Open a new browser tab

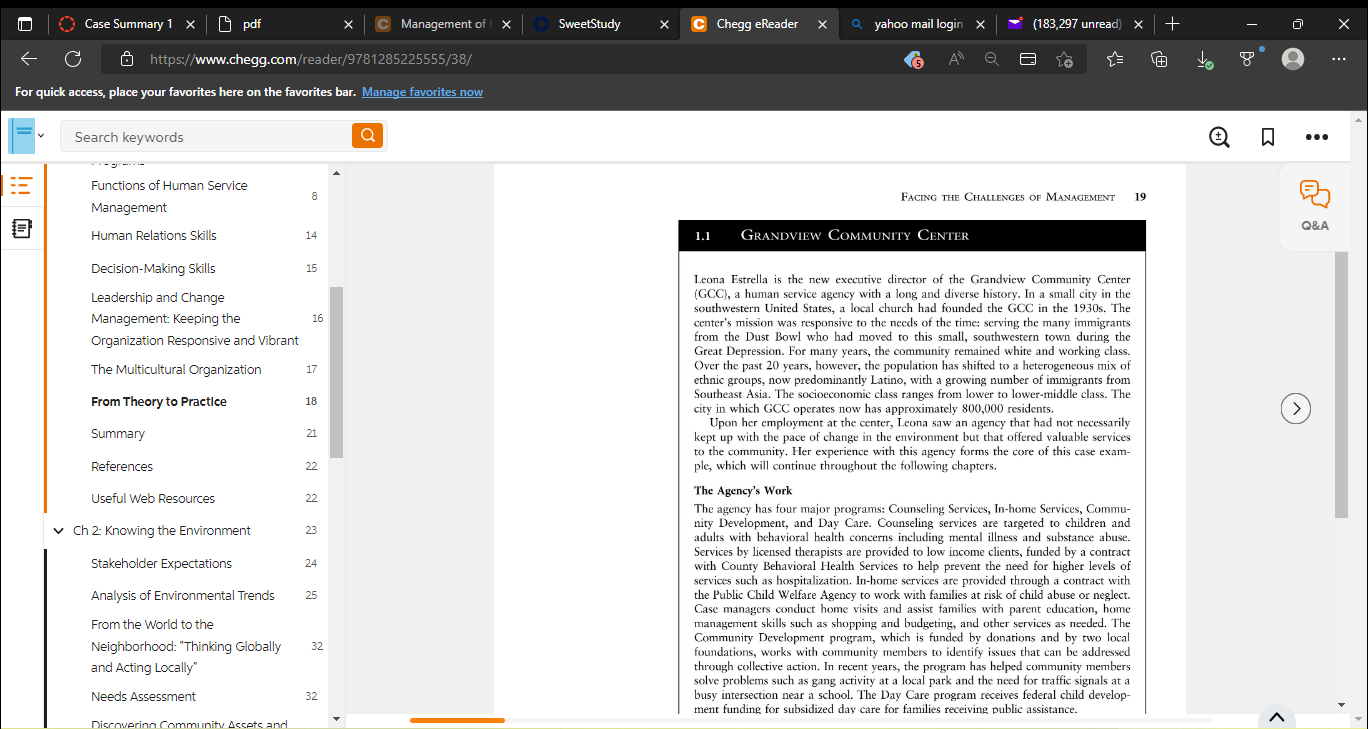click(x=1173, y=24)
